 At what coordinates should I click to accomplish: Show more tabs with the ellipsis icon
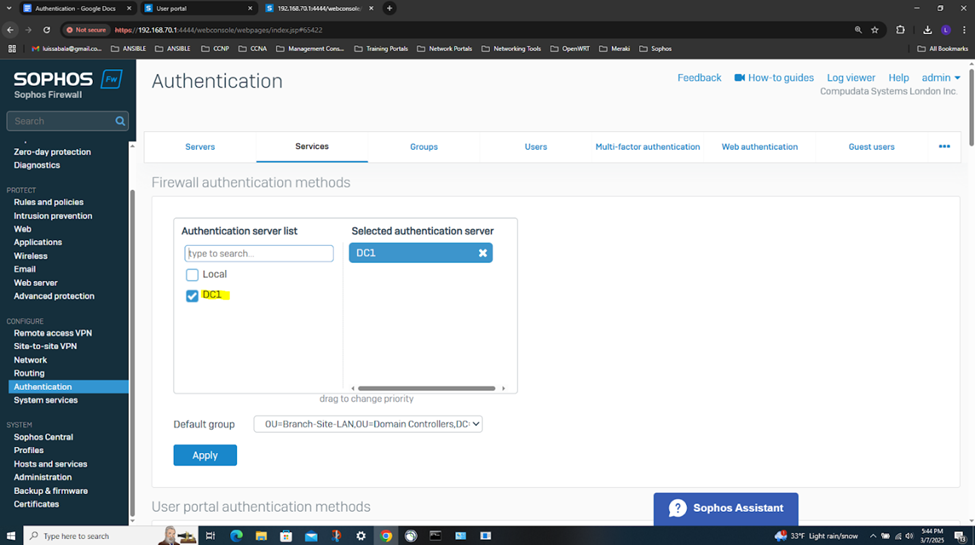[944, 146]
